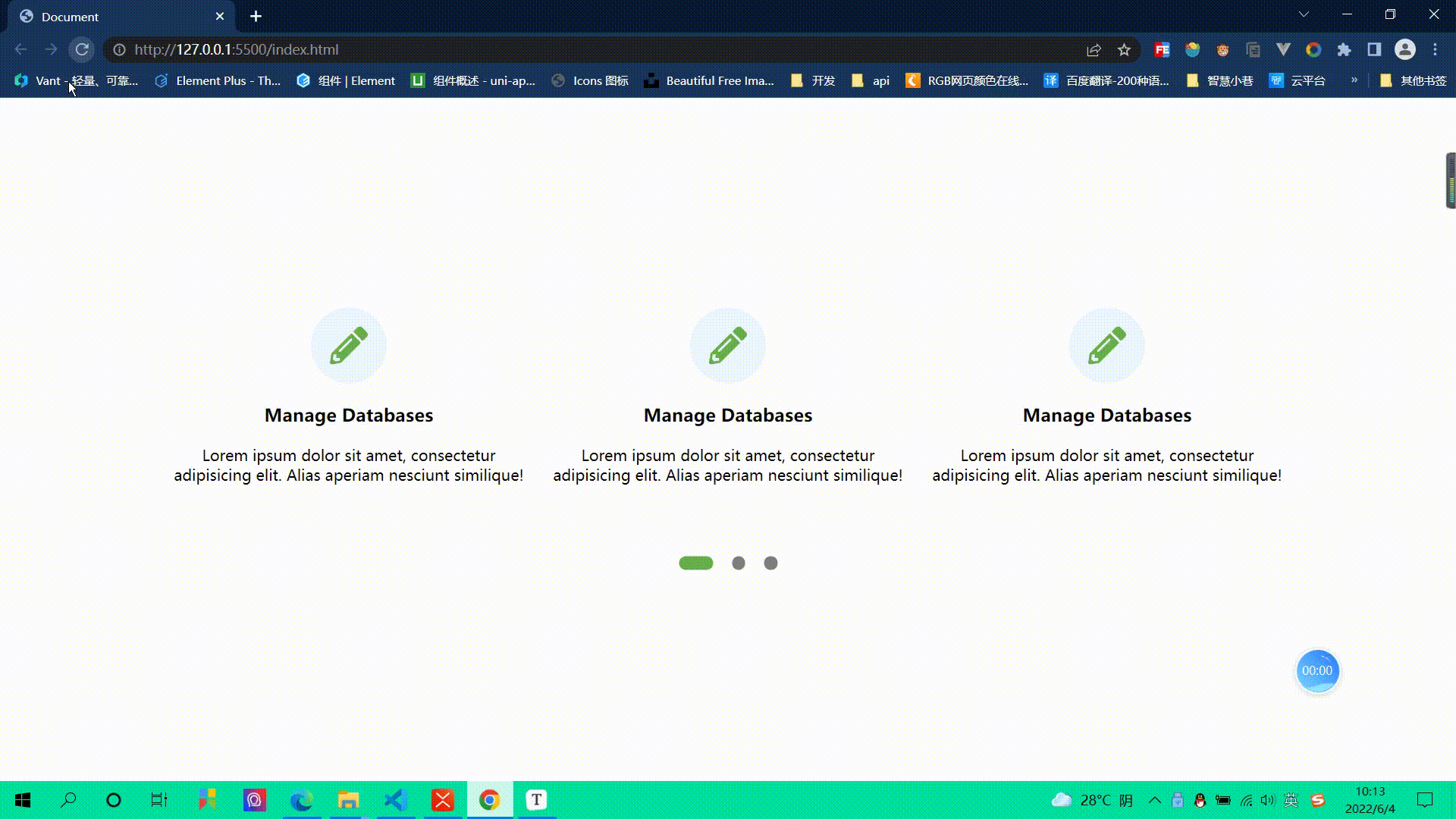The image size is (1456, 819).
Task: Select the second carousel pagination dot
Action: pyautogui.click(x=739, y=563)
